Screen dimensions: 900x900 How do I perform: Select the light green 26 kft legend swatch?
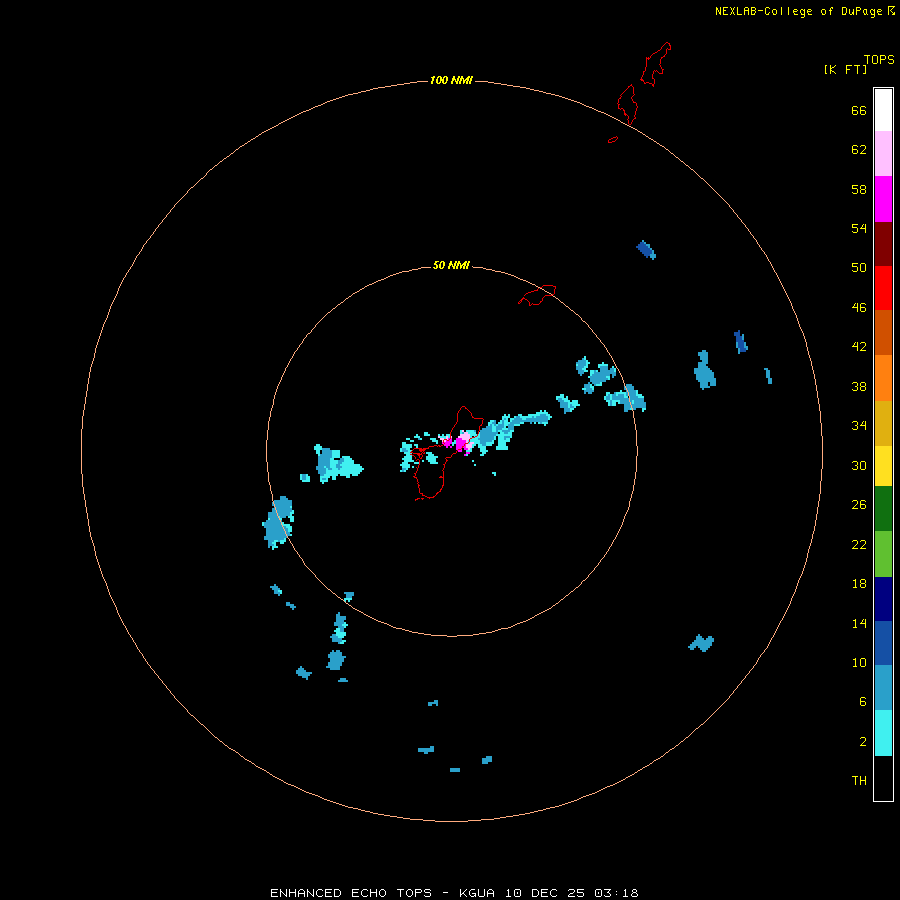[x=883, y=554]
